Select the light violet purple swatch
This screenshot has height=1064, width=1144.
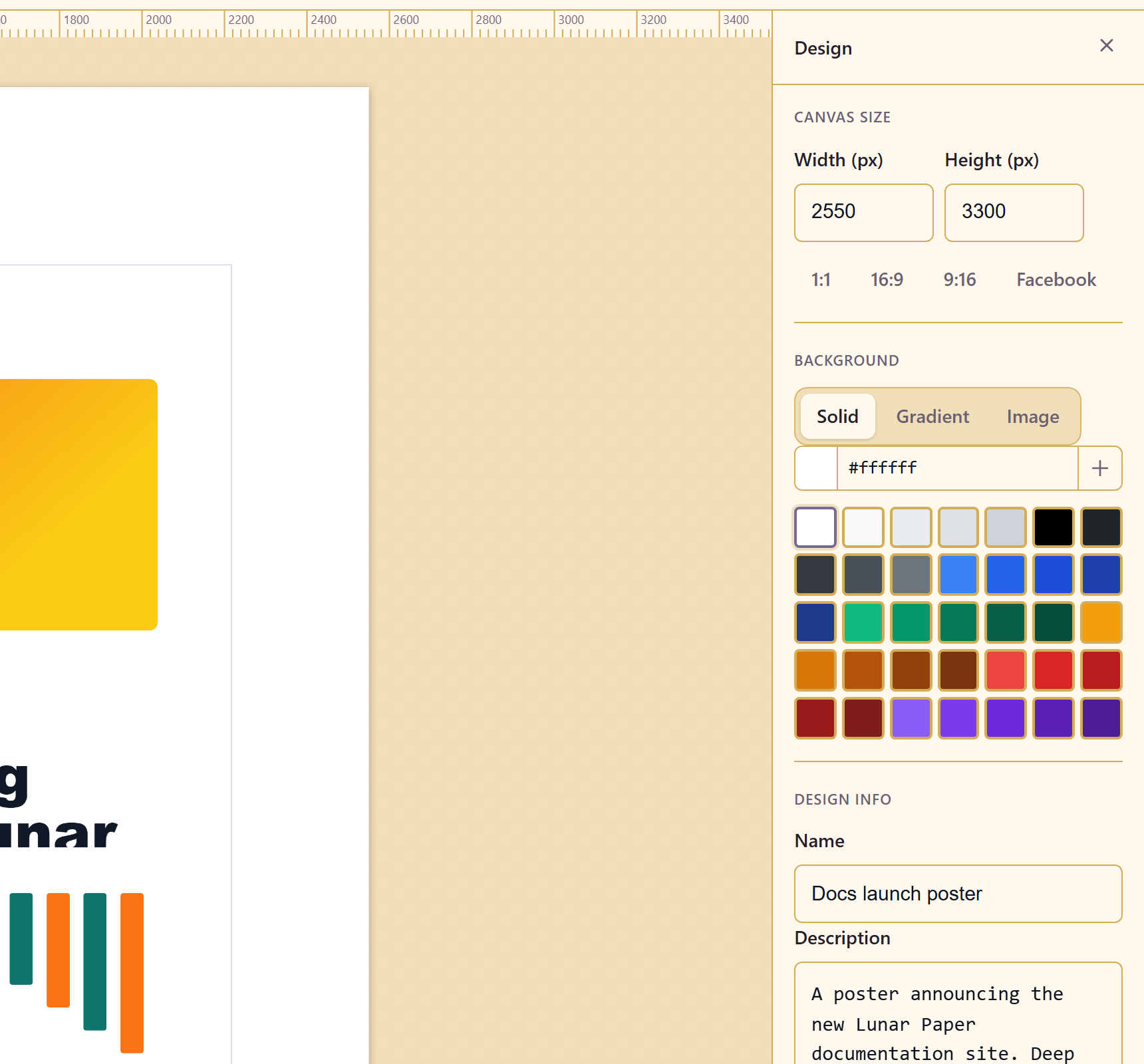click(911, 718)
